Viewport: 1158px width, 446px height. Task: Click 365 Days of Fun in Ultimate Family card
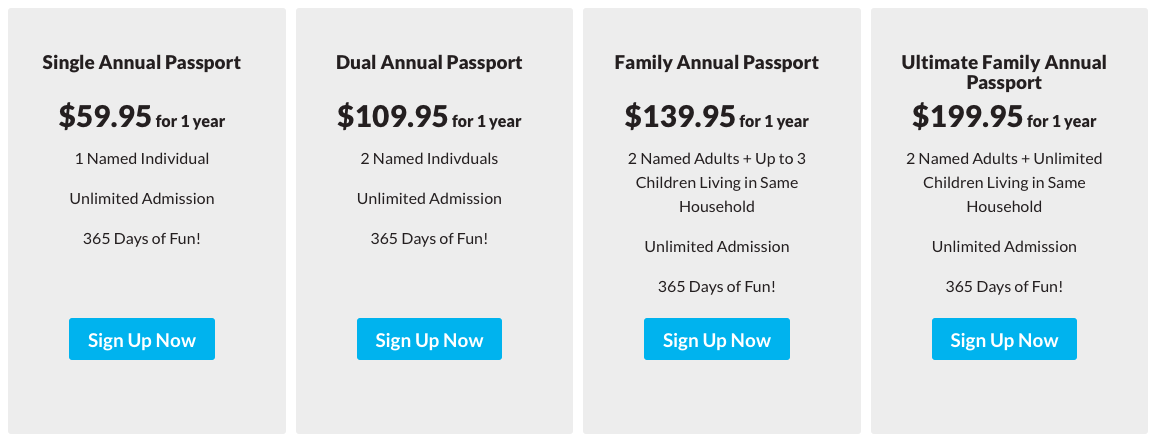[1004, 286]
